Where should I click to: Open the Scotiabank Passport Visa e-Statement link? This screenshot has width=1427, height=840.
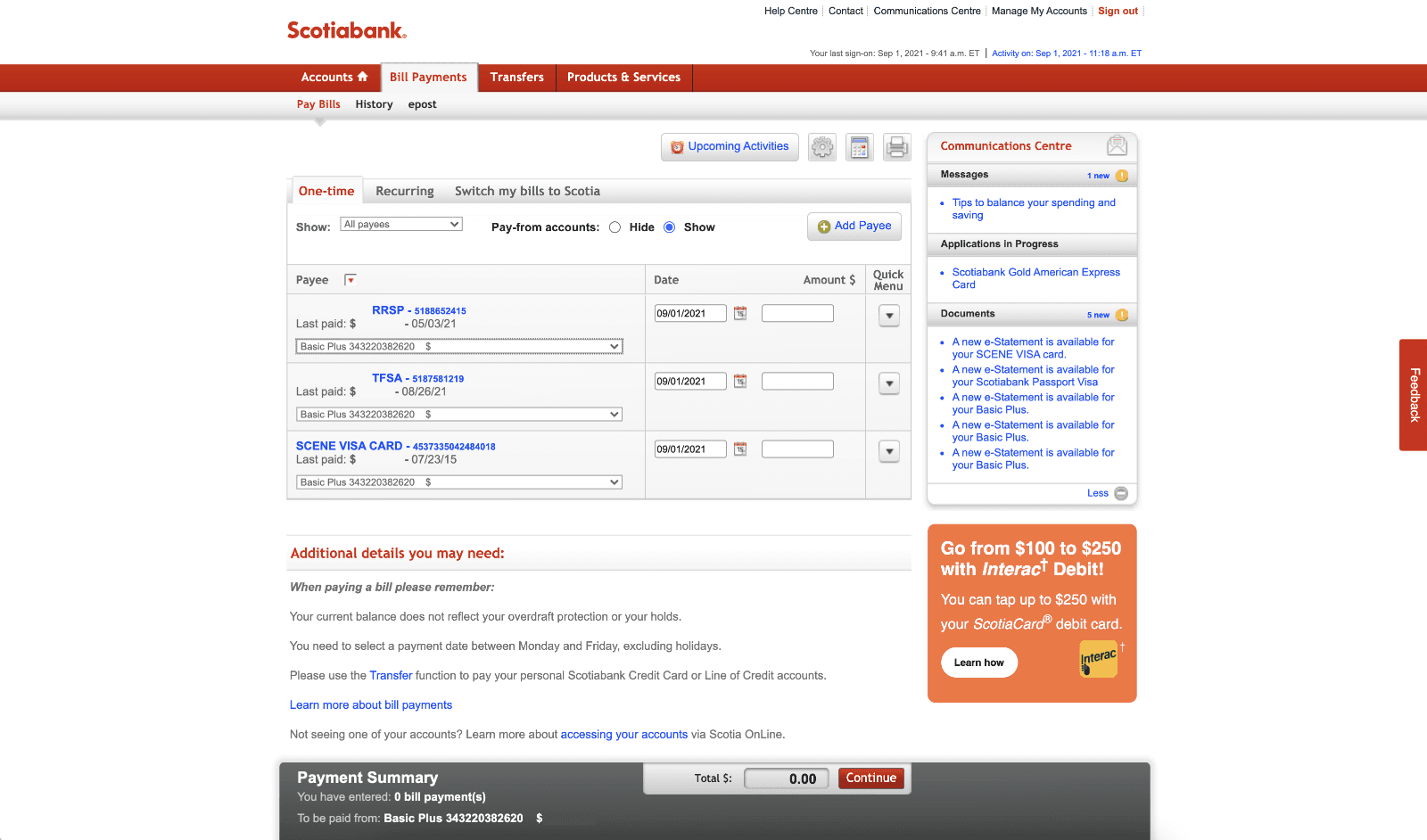pos(1033,375)
